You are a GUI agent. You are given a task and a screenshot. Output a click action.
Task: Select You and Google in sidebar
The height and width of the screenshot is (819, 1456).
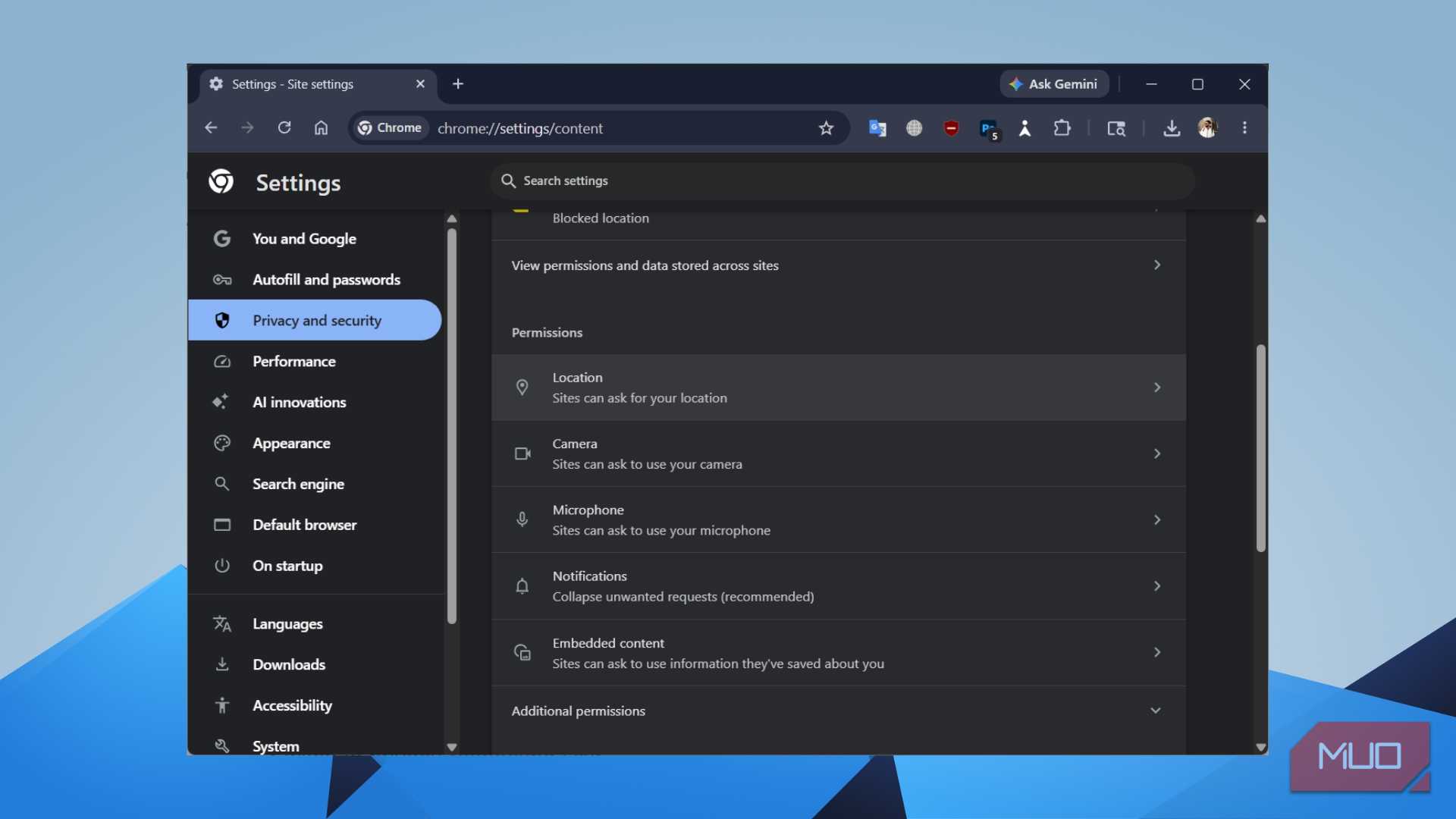[x=315, y=239]
